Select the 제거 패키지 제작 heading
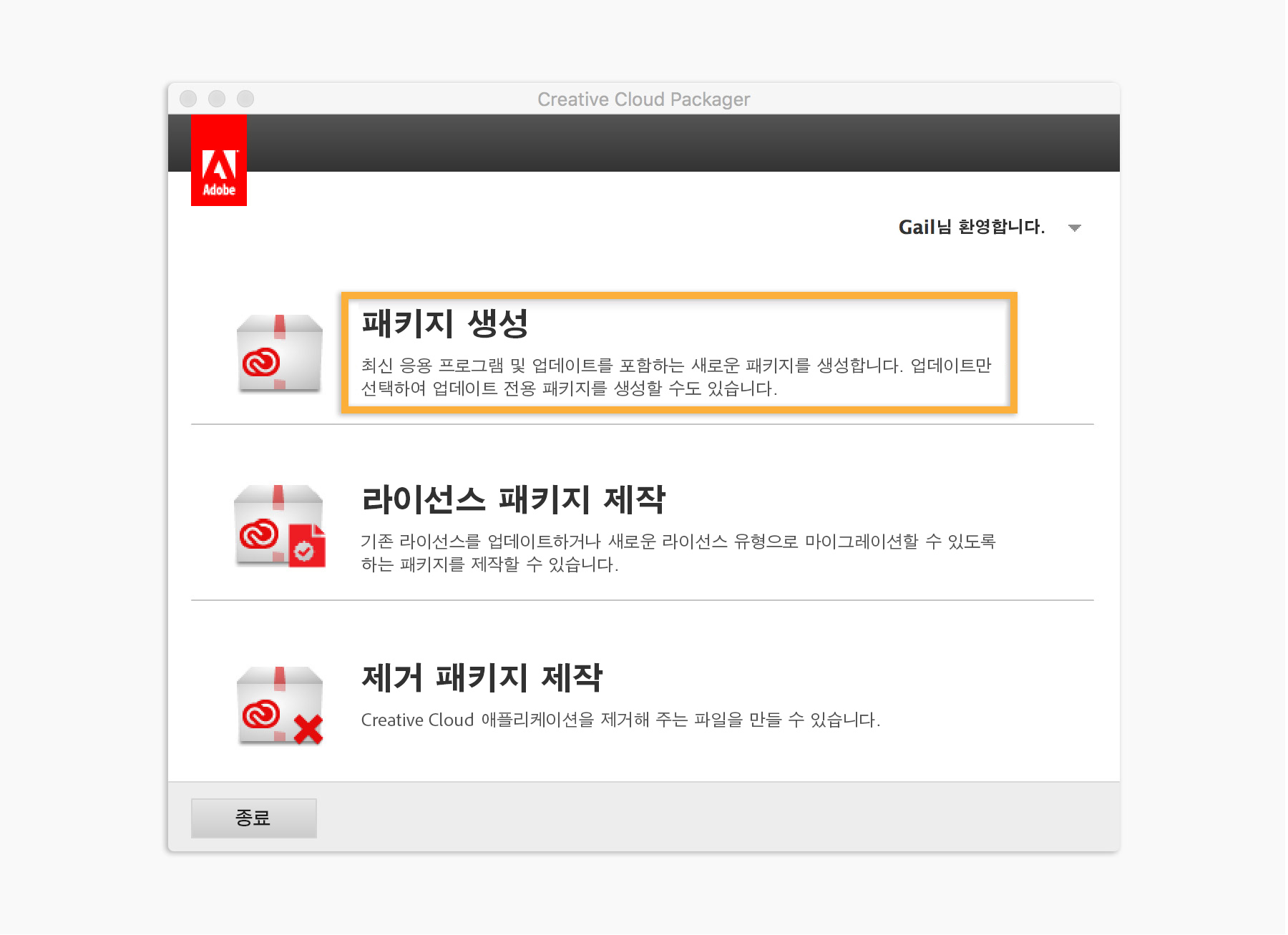The width and height of the screenshot is (1288, 935). click(482, 677)
